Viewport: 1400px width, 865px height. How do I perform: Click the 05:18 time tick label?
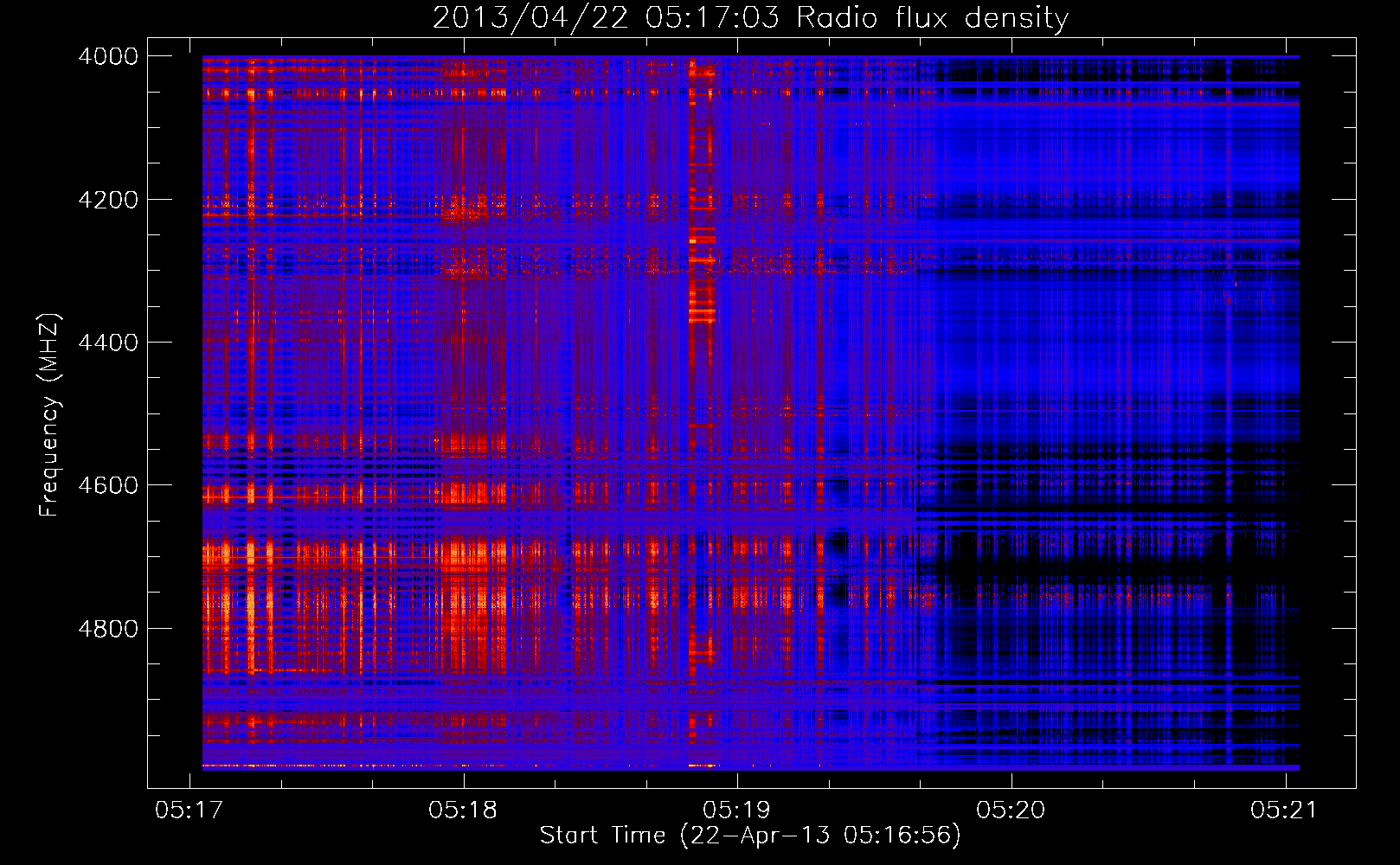[x=463, y=810]
